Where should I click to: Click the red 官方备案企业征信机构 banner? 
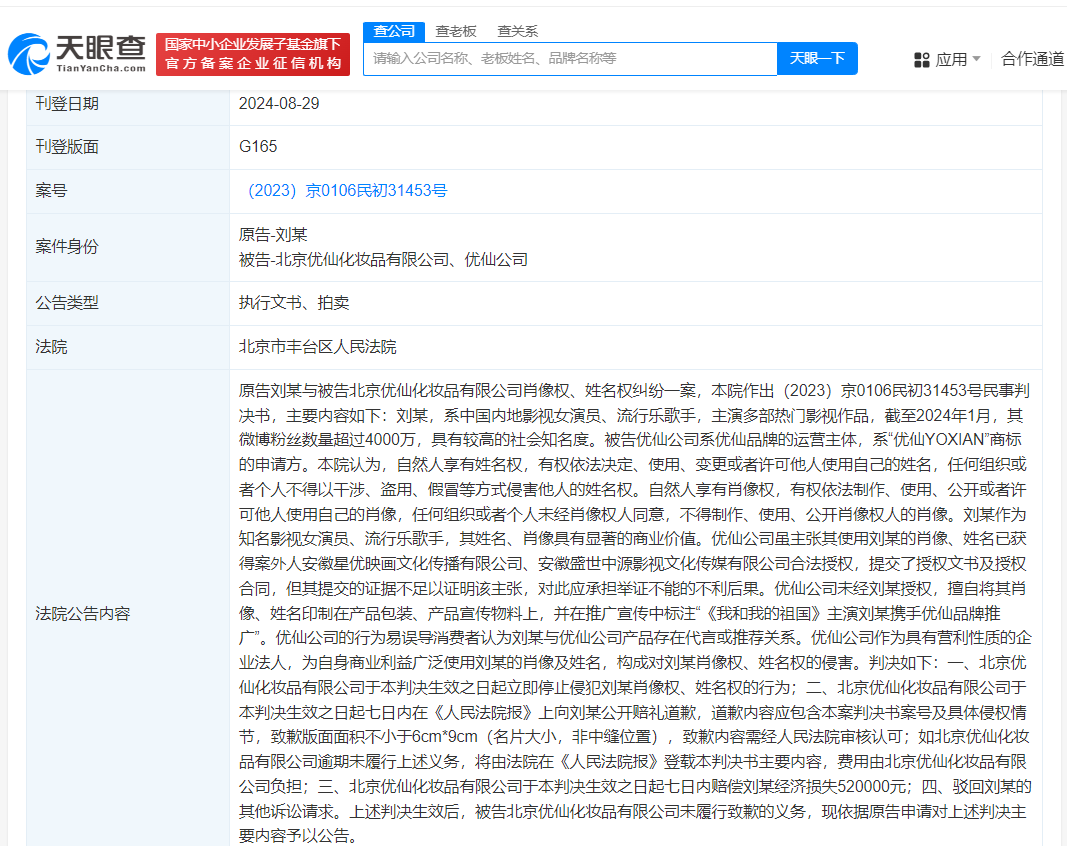253,51
